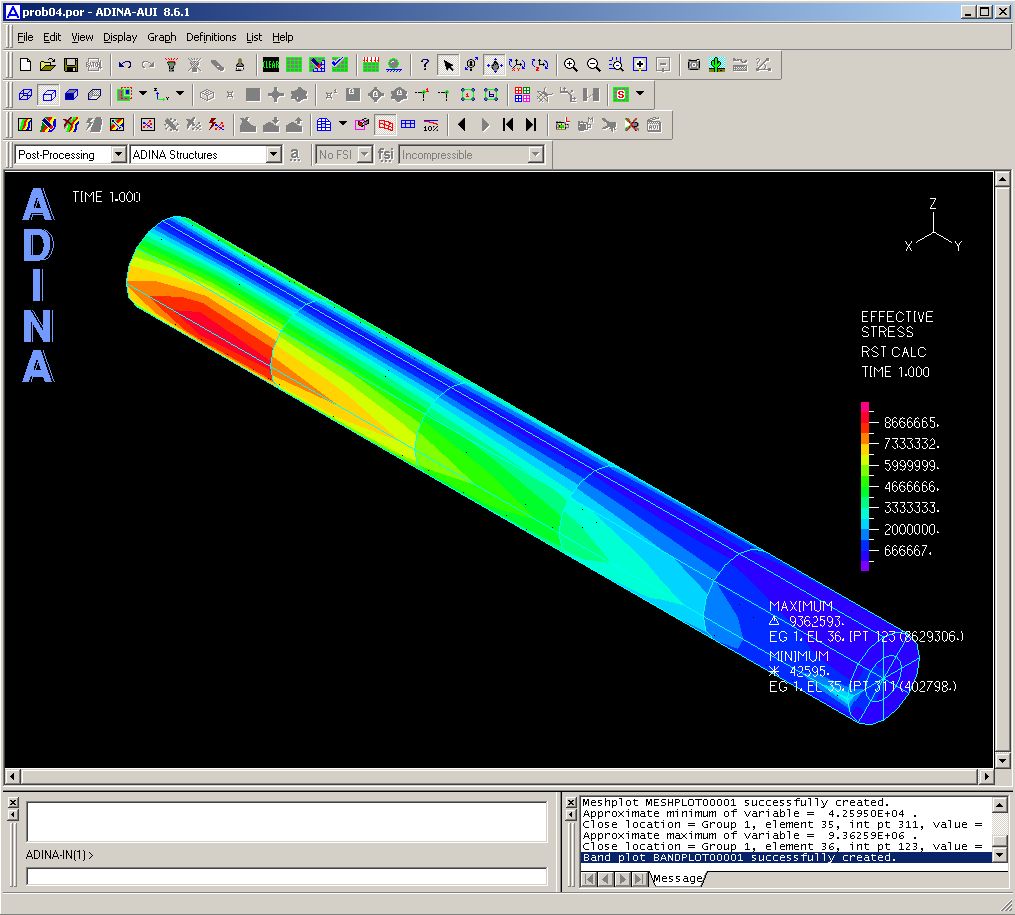
Task: Click the Zoom In magnifier icon
Action: click(571, 65)
